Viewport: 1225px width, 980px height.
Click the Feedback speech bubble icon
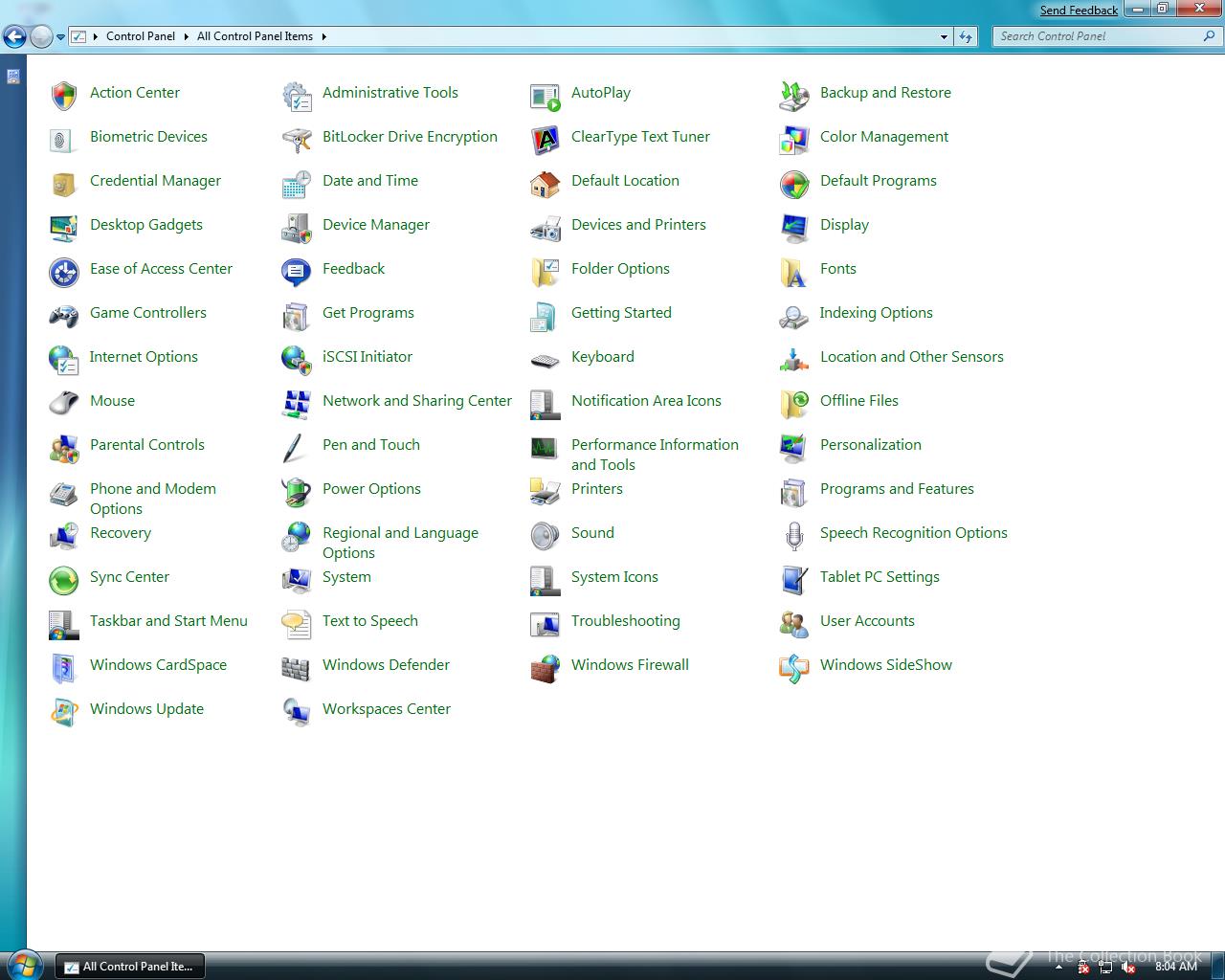(297, 272)
